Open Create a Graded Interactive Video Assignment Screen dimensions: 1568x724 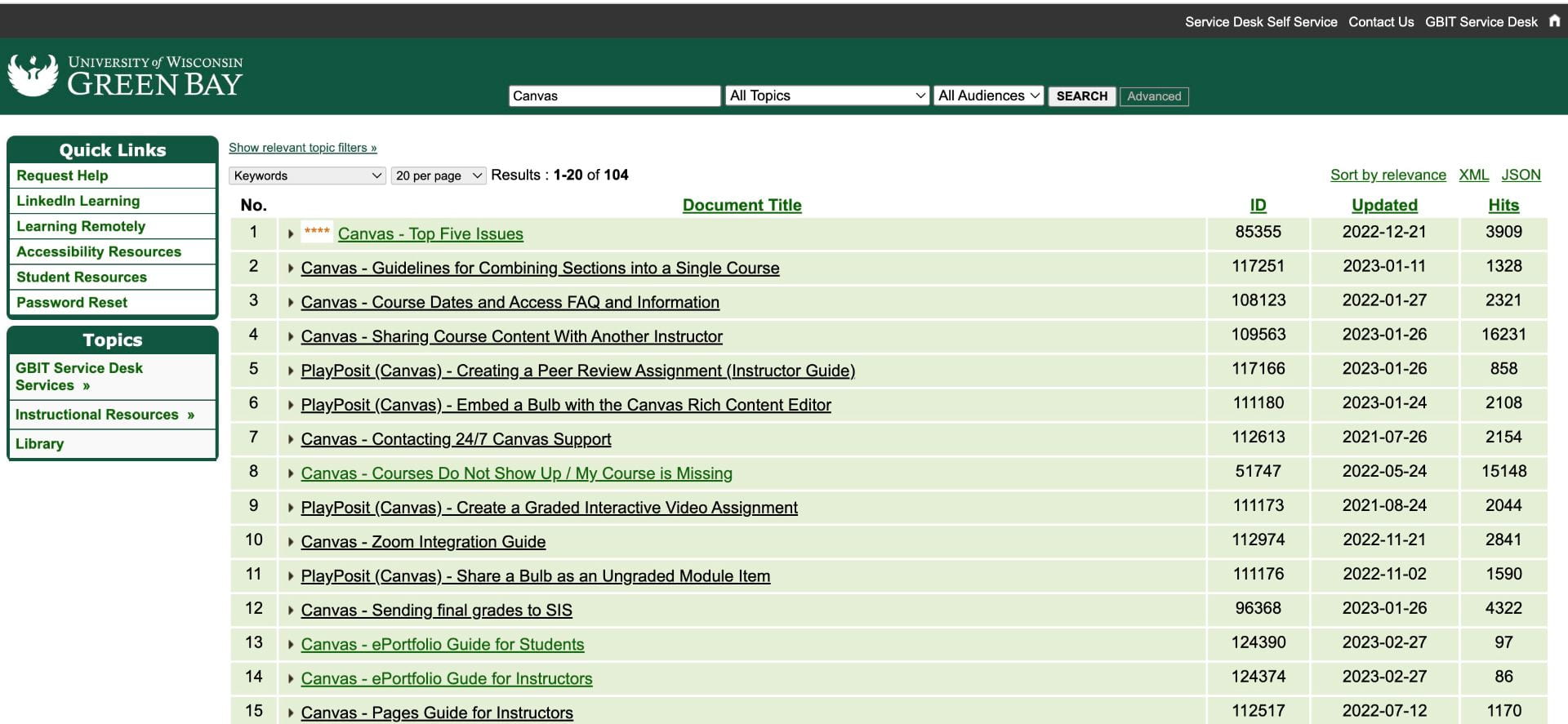(x=549, y=509)
